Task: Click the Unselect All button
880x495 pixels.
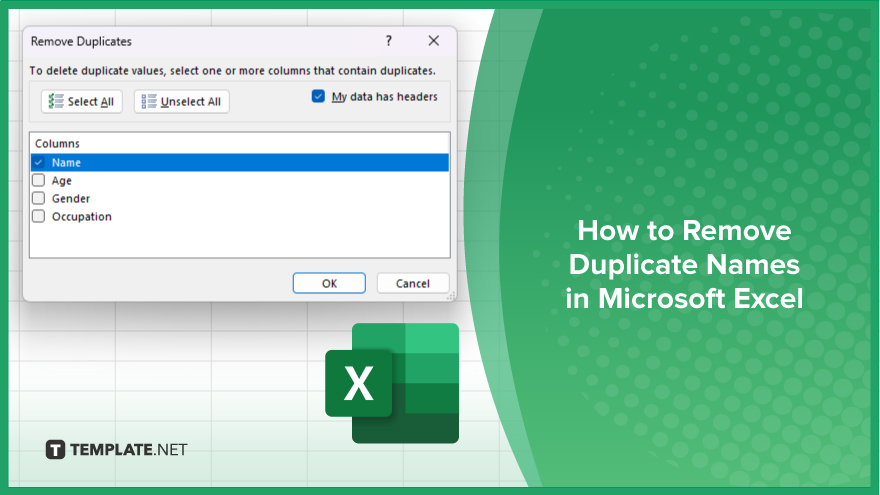Action: click(181, 102)
